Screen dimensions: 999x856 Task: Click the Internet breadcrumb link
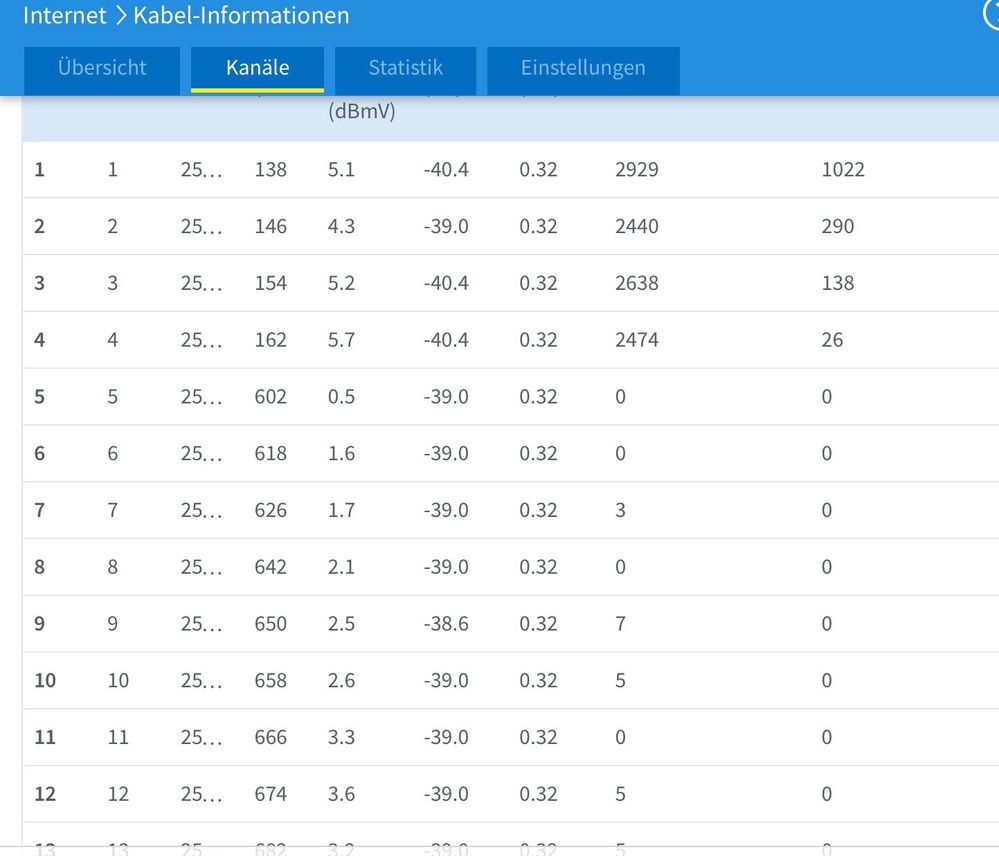(x=64, y=15)
